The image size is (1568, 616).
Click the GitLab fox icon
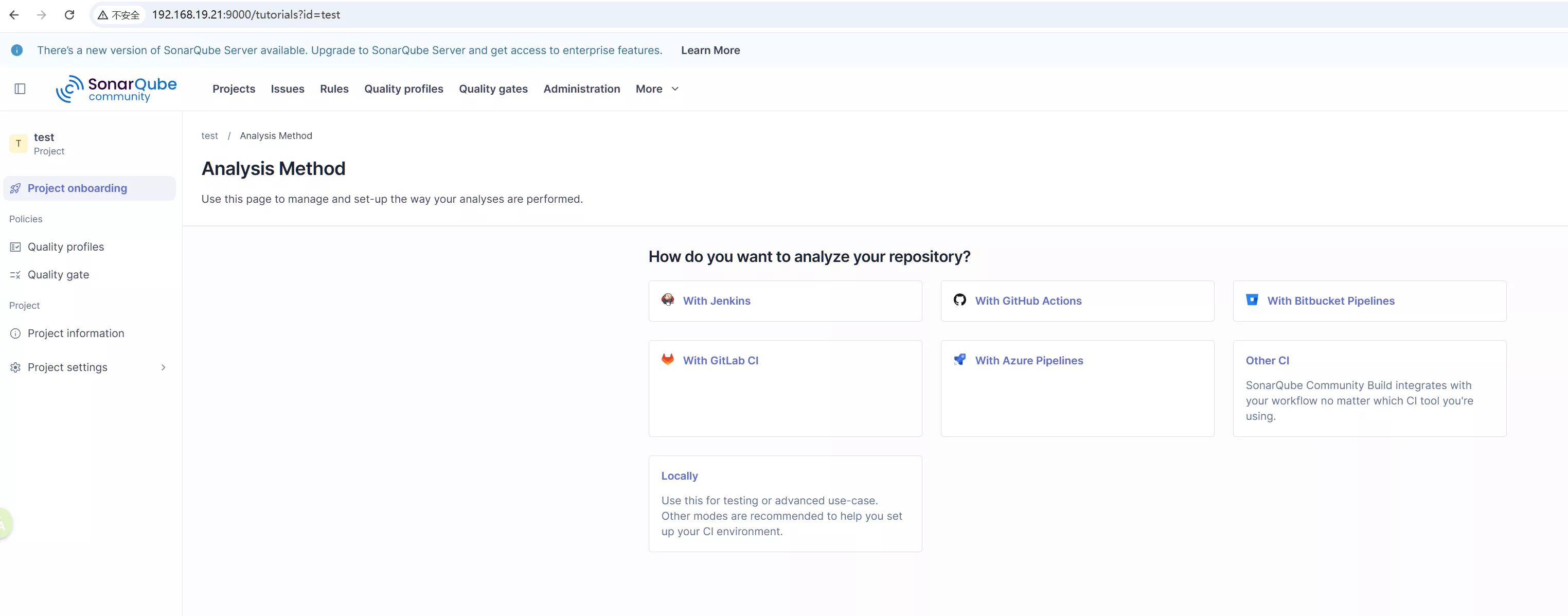coord(668,359)
